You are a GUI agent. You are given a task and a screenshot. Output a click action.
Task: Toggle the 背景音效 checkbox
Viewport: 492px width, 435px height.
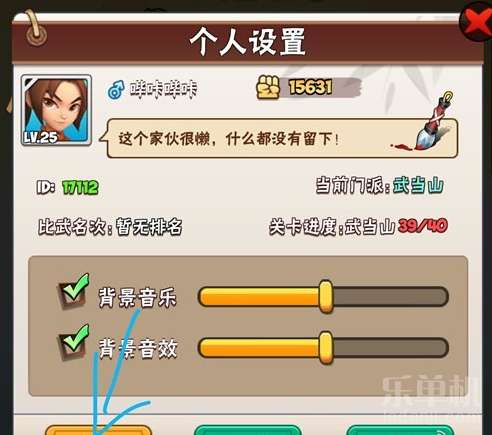click(x=73, y=343)
